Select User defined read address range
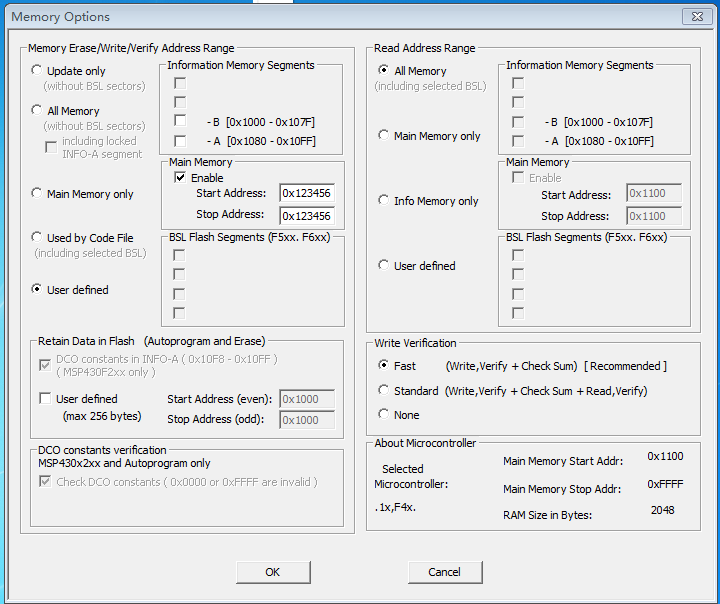Image resolution: width=720 pixels, height=604 pixels. click(x=383, y=265)
